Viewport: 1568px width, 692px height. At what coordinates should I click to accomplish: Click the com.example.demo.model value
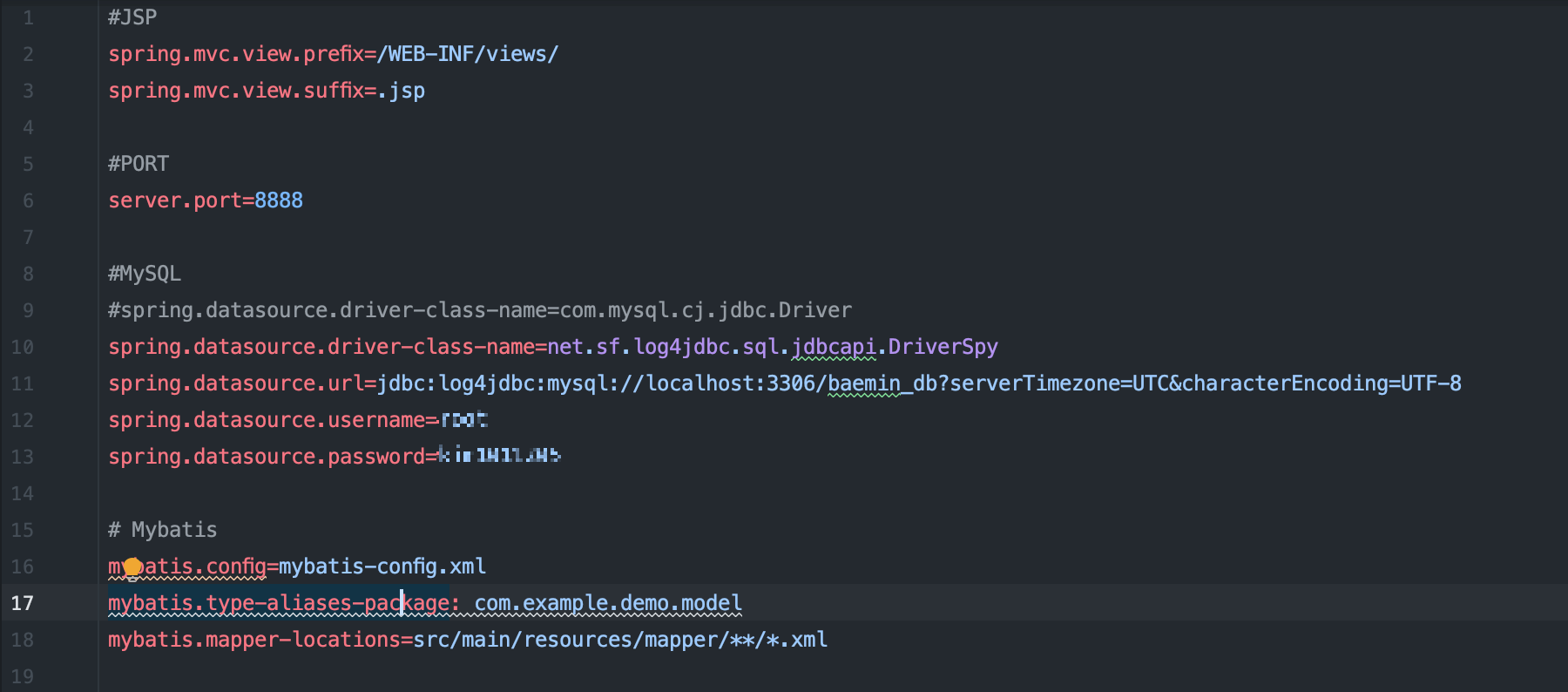coord(608,603)
